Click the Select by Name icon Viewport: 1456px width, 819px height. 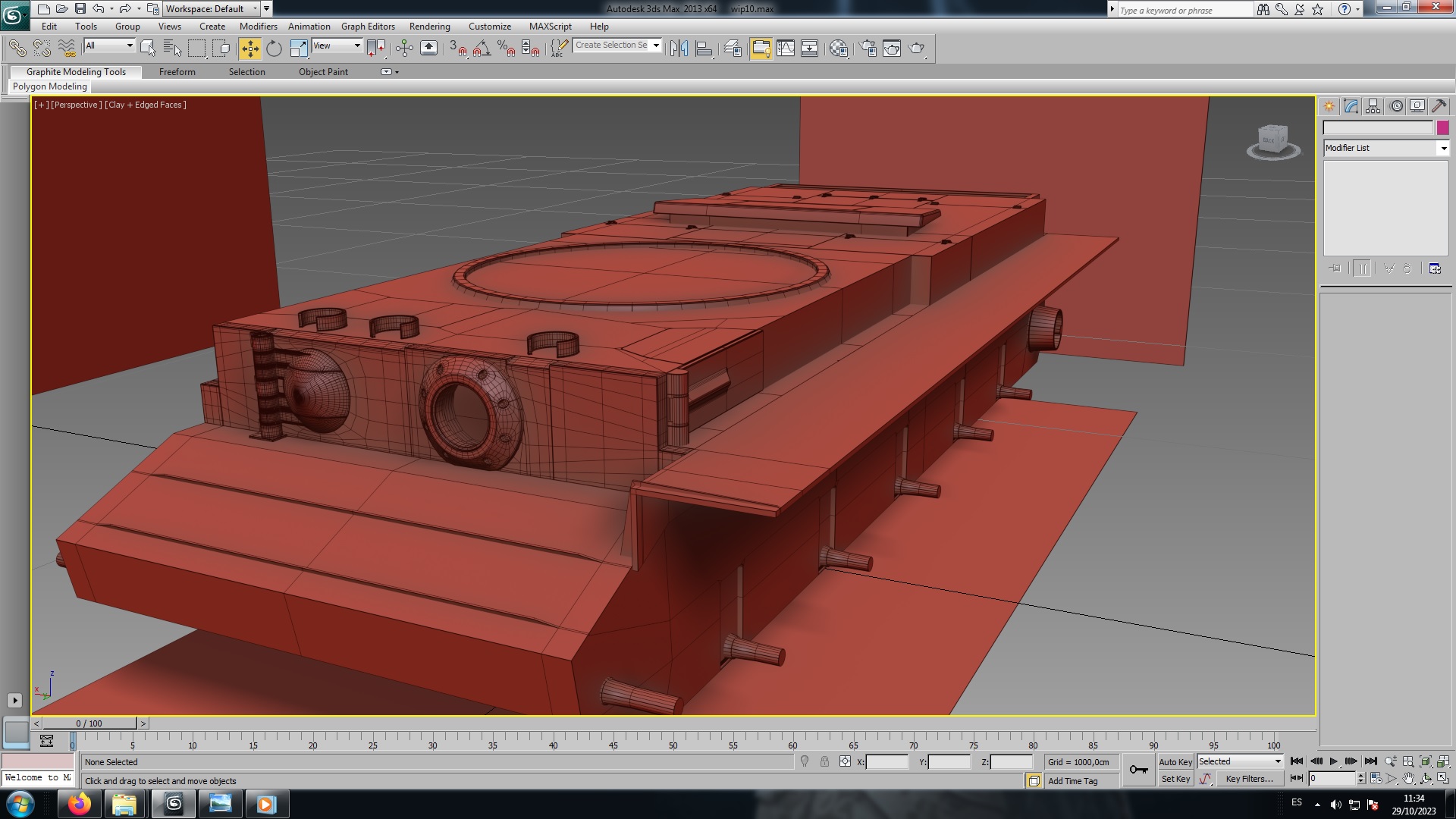click(172, 49)
